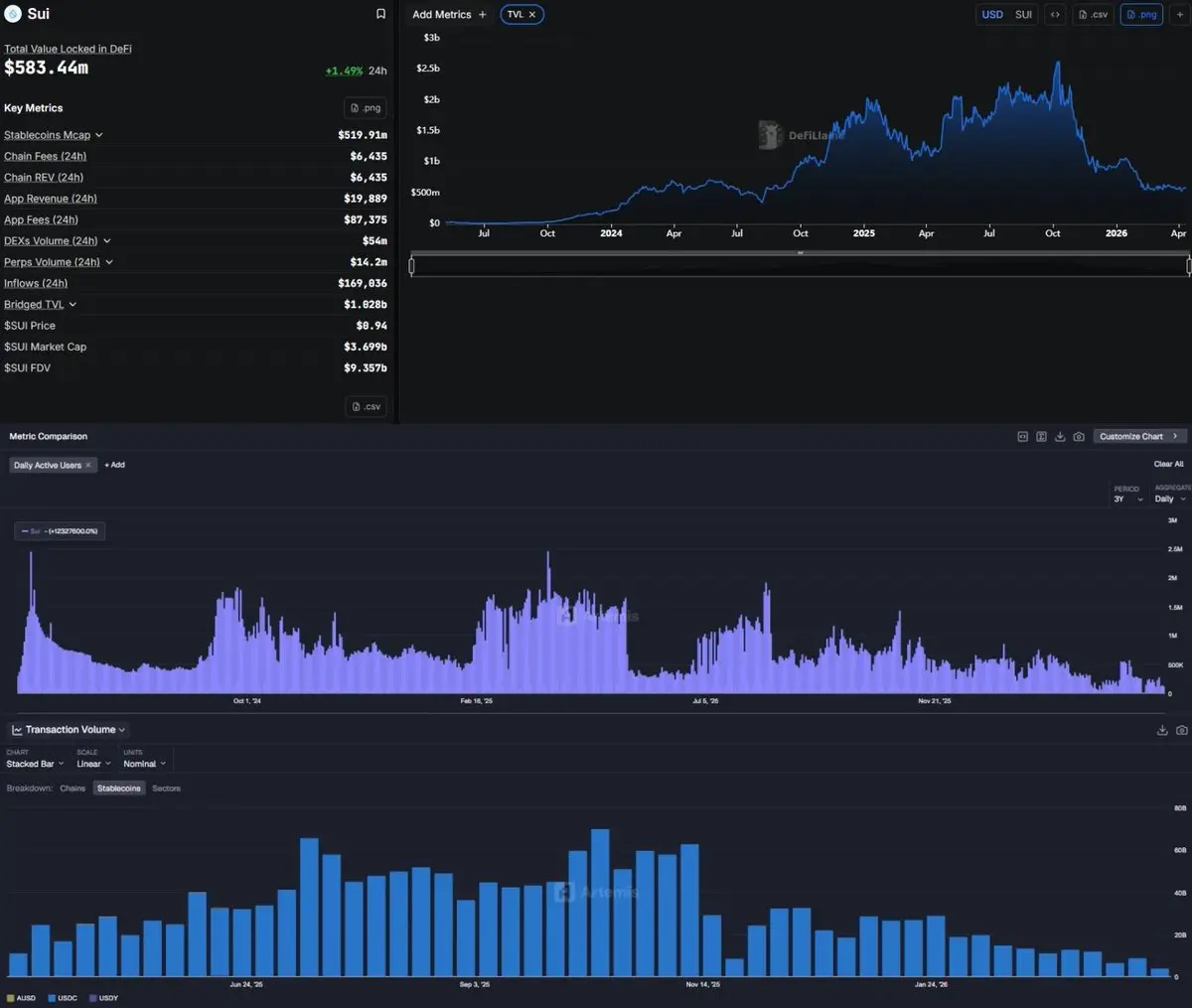Open Customize Chart panel
Viewport: 1192px width, 1008px height.
click(x=1139, y=437)
